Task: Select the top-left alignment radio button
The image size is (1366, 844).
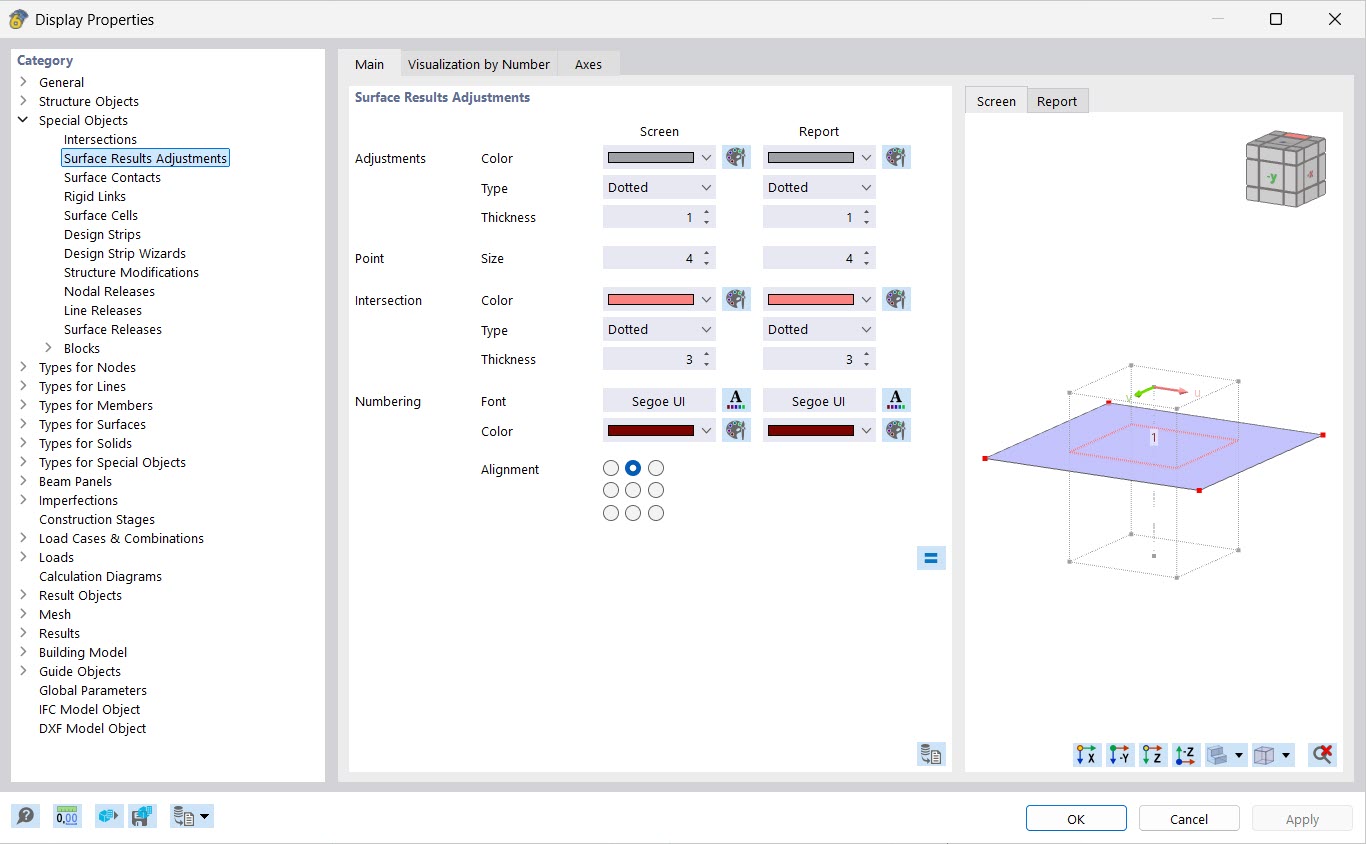Action: 611,468
